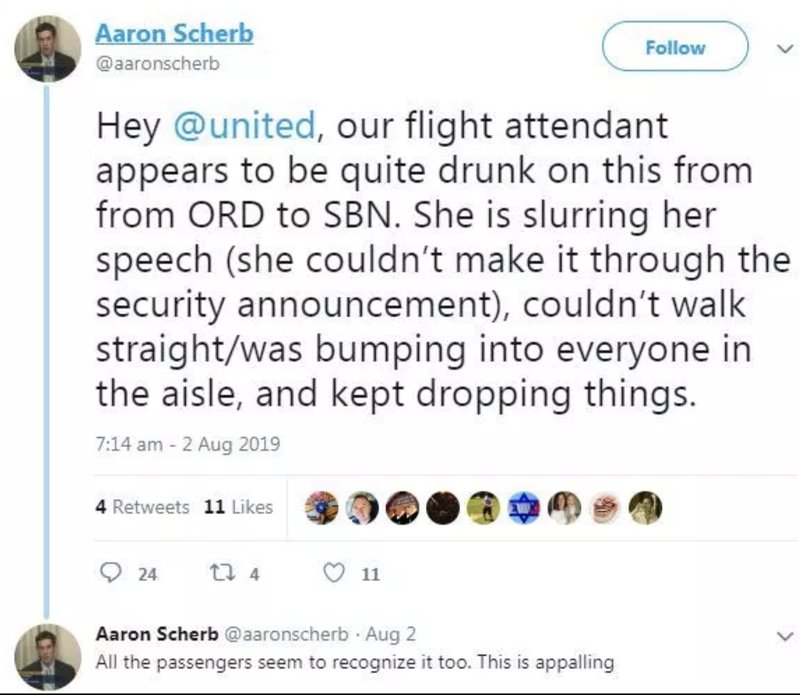The width and height of the screenshot is (800, 695).
Task: Expand the chevron menu on the reply tweet
Action: pyautogui.click(x=785, y=637)
